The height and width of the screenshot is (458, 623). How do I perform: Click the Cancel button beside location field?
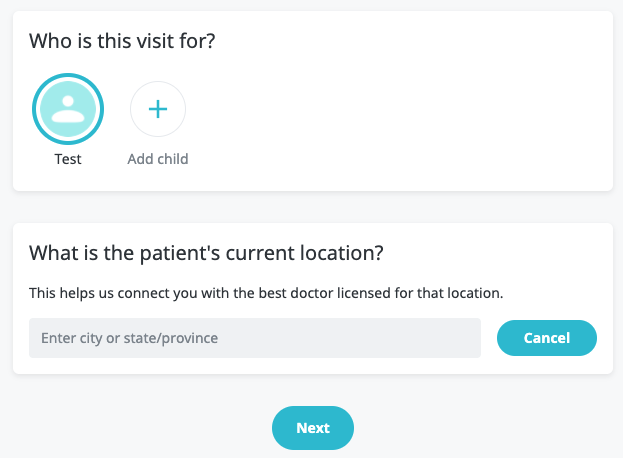[547, 338]
